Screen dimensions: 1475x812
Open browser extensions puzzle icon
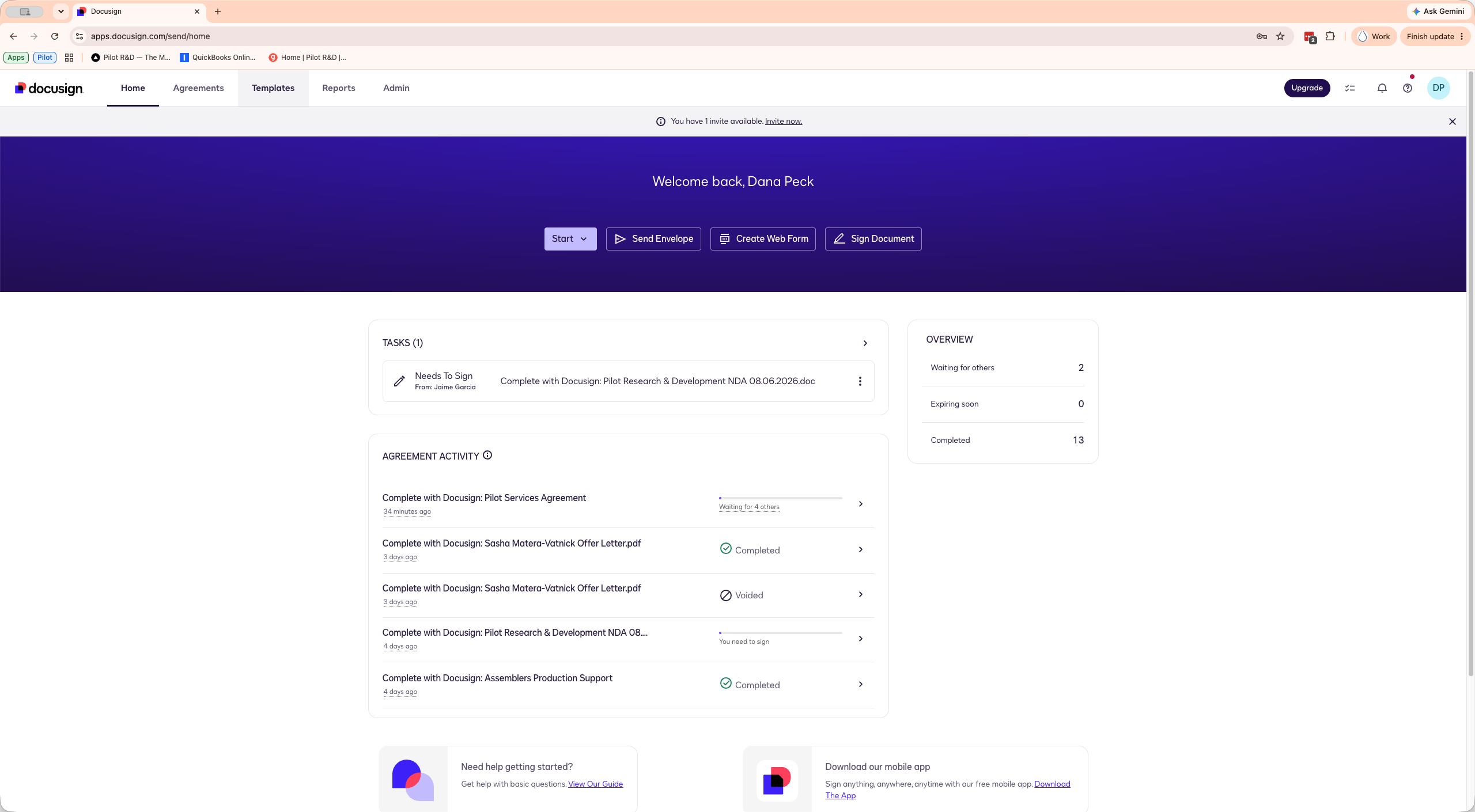pyautogui.click(x=1330, y=36)
